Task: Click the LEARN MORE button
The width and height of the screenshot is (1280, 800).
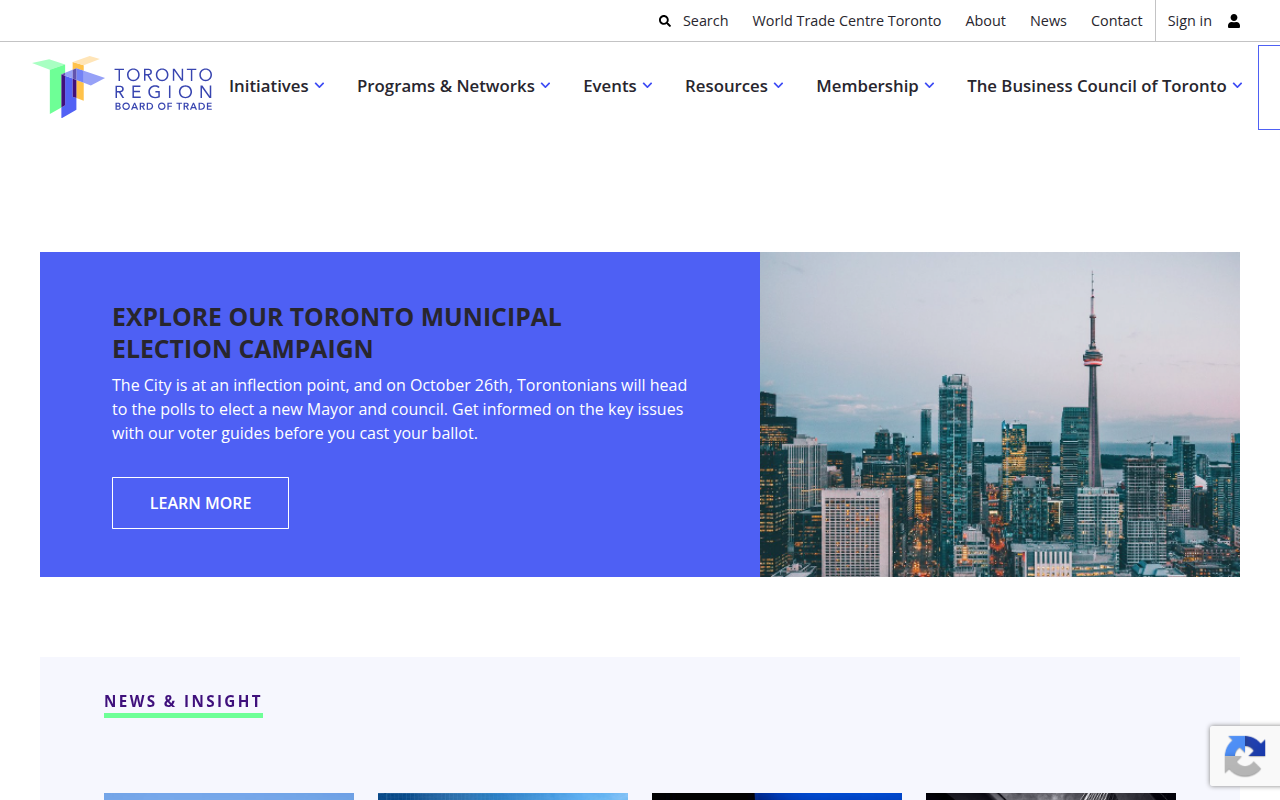Action: click(x=200, y=503)
